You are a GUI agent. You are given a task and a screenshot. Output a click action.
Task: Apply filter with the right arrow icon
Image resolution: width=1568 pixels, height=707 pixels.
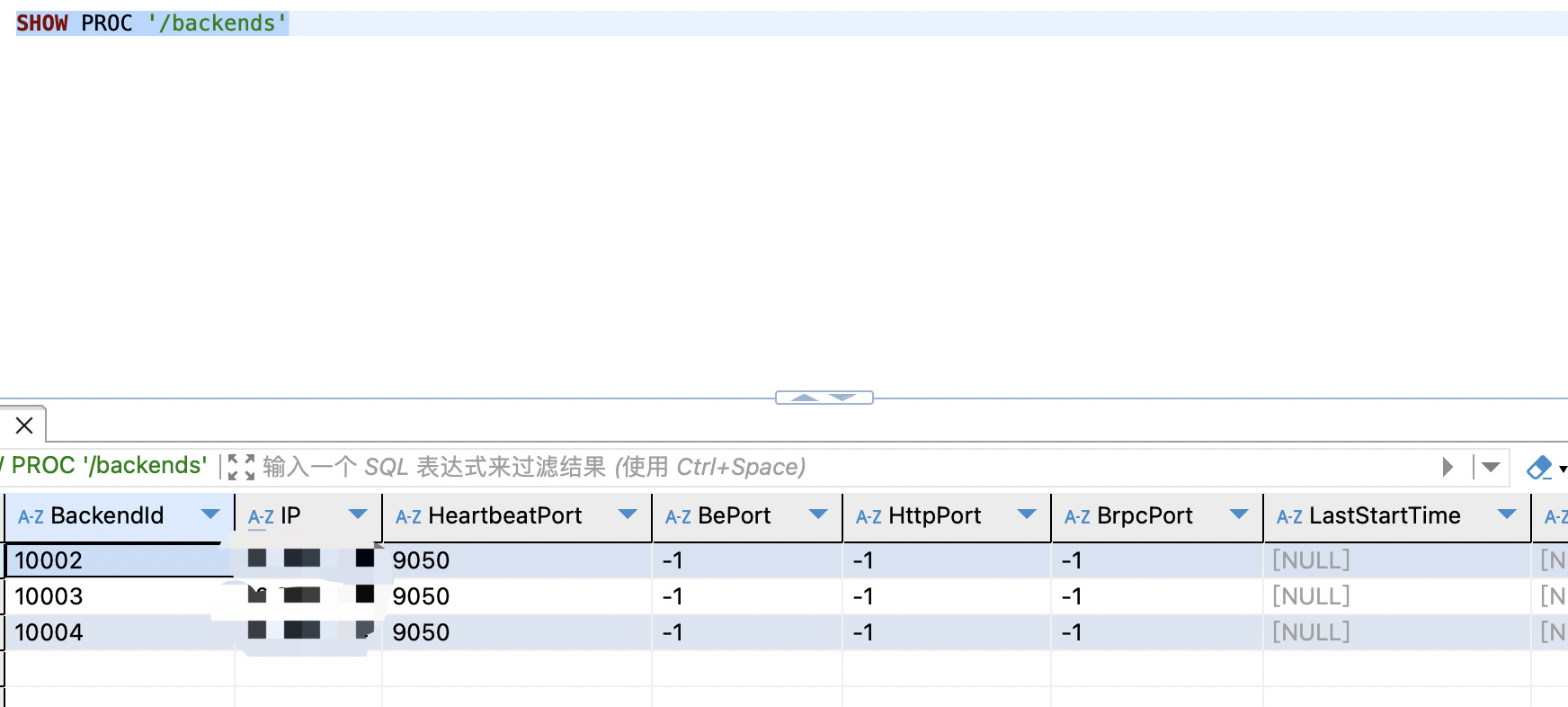click(x=1448, y=467)
